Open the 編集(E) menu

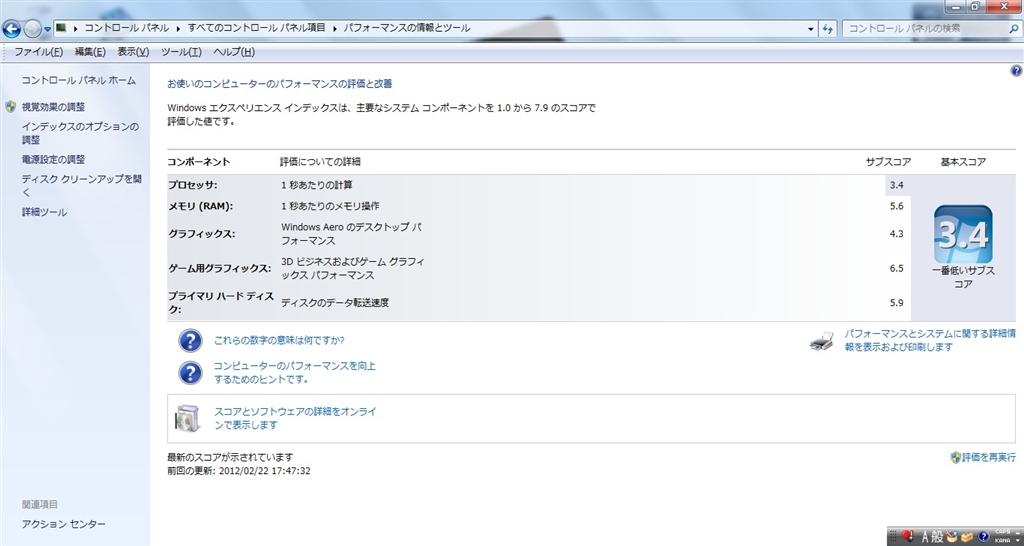(x=90, y=52)
